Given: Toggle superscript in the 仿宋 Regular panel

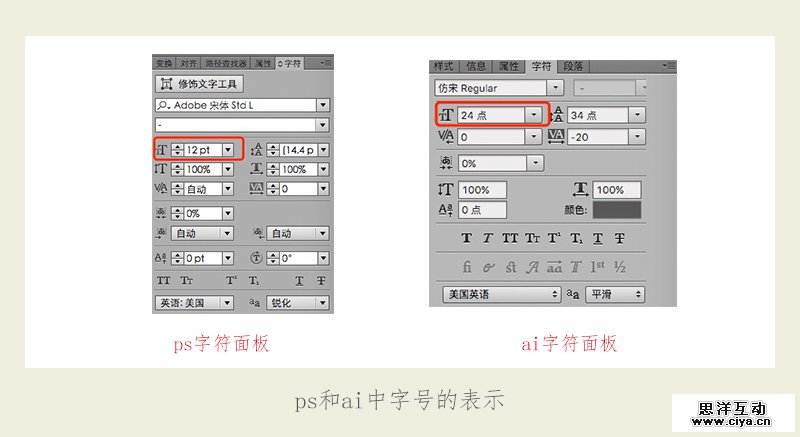Looking at the screenshot, I should (554, 238).
